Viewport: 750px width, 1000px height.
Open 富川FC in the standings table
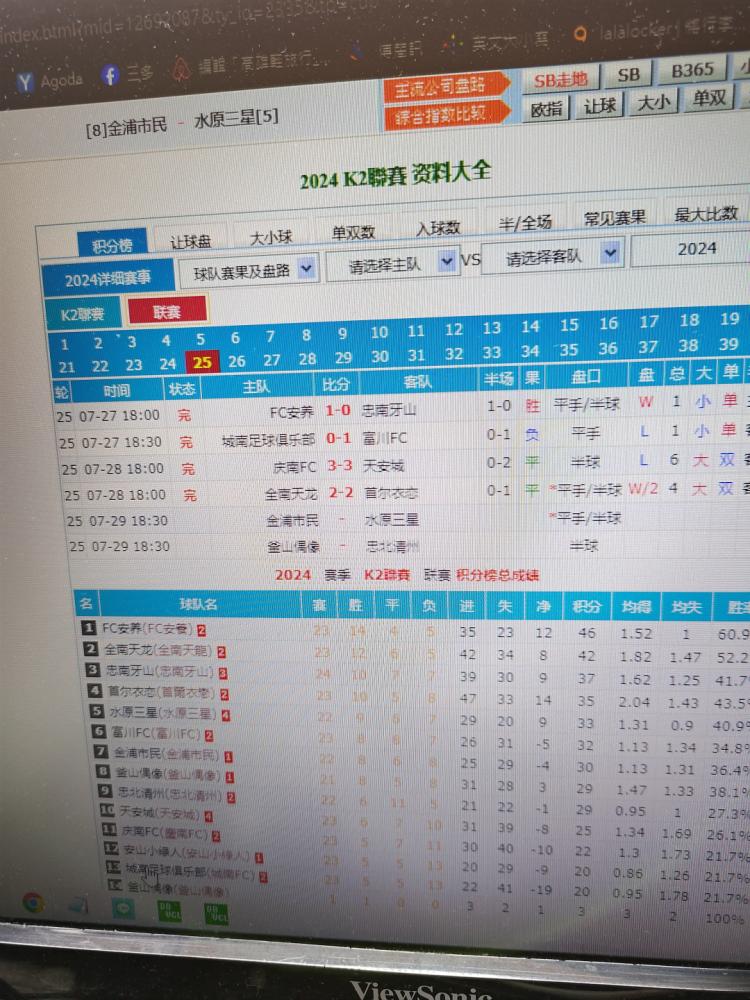pyautogui.click(x=156, y=733)
